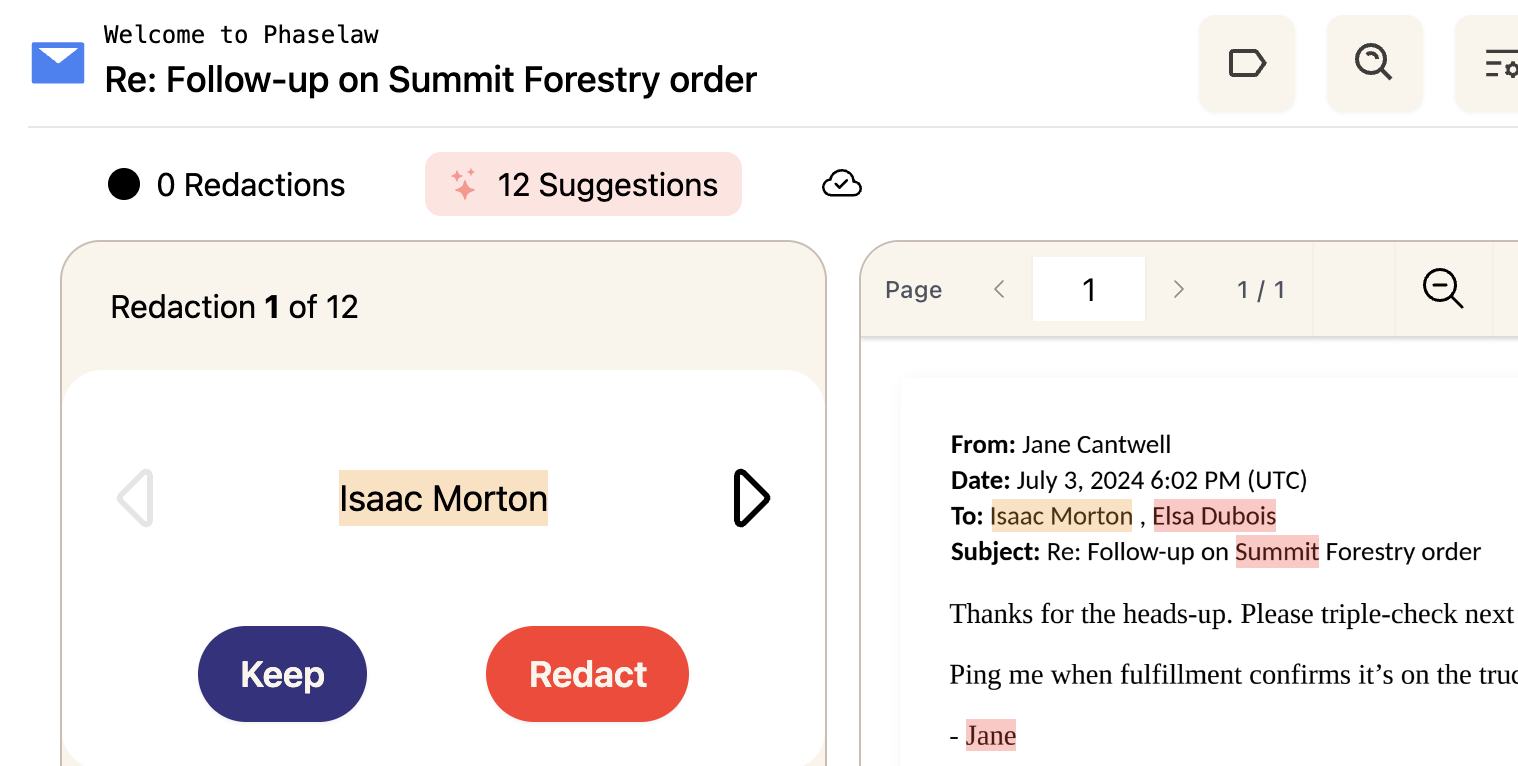The image size is (1518, 766).
Task: Click the From: Jane Cantwell line
Action: pos(1060,444)
